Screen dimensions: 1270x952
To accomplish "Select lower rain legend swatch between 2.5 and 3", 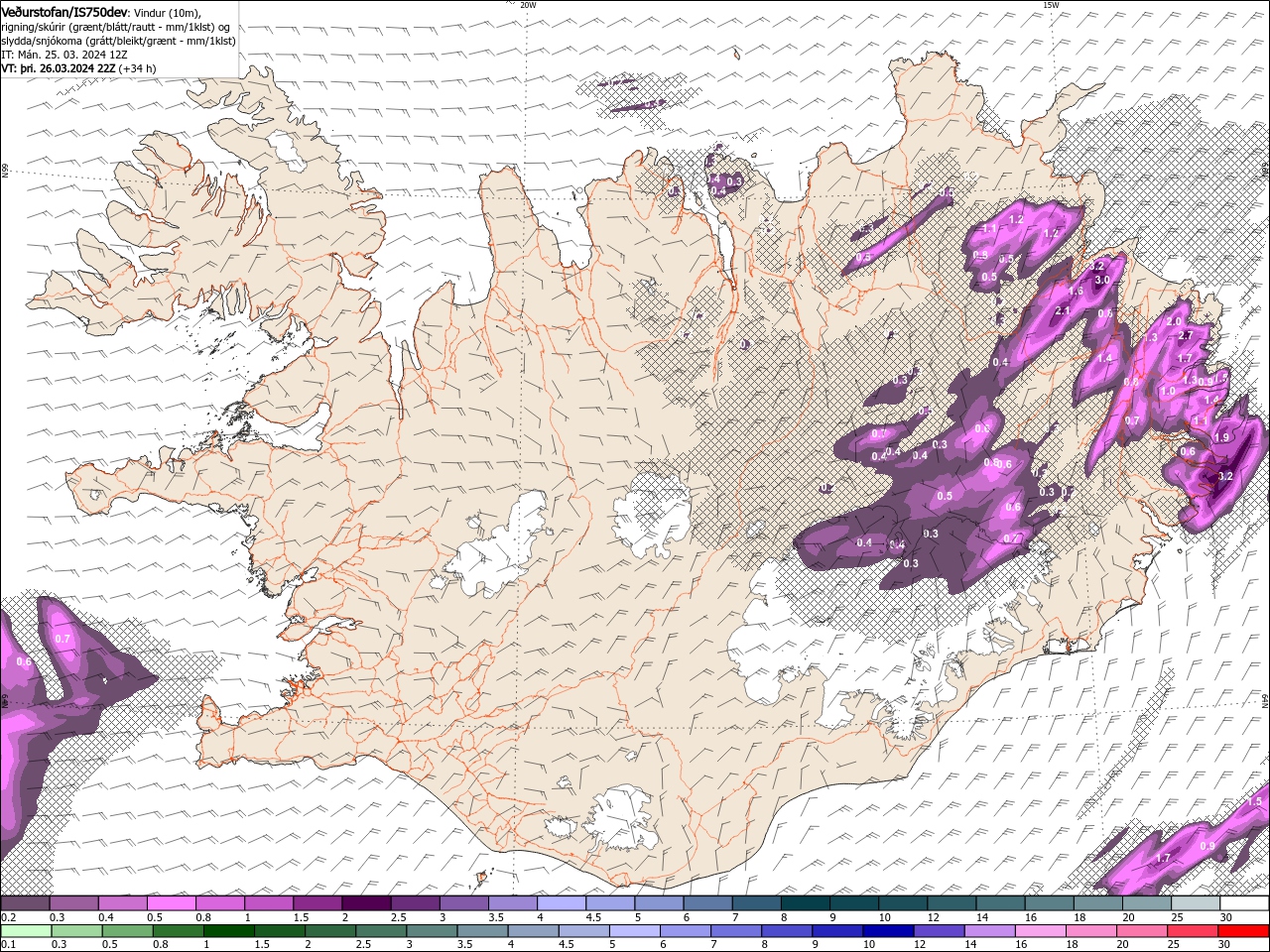I will point(381,931).
